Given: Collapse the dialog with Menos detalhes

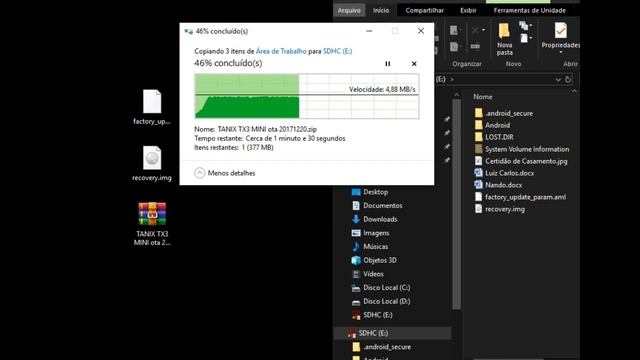Looking at the screenshot, I should pos(225,173).
